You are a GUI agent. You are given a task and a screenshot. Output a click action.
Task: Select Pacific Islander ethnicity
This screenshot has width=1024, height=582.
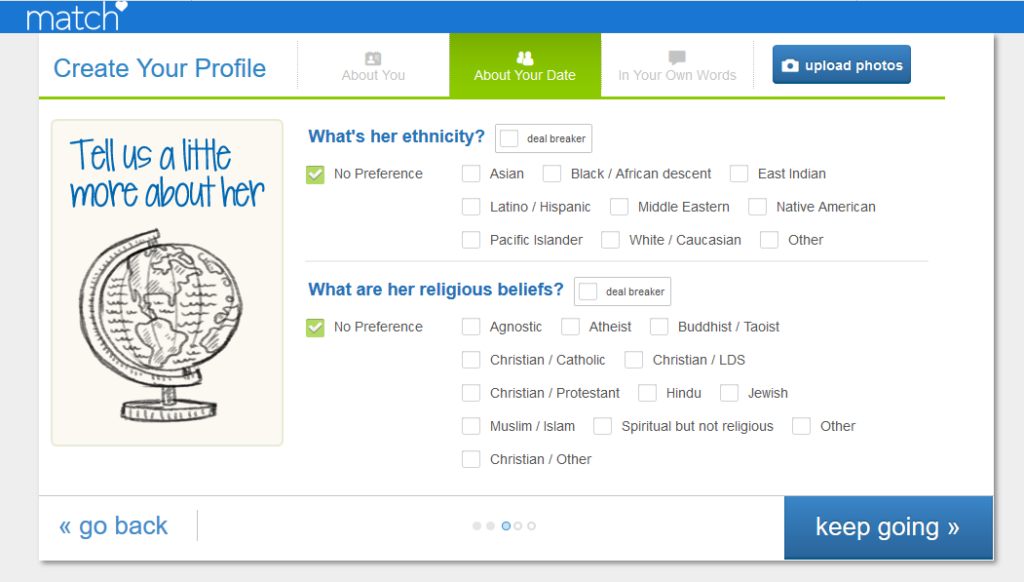(x=470, y=240)
